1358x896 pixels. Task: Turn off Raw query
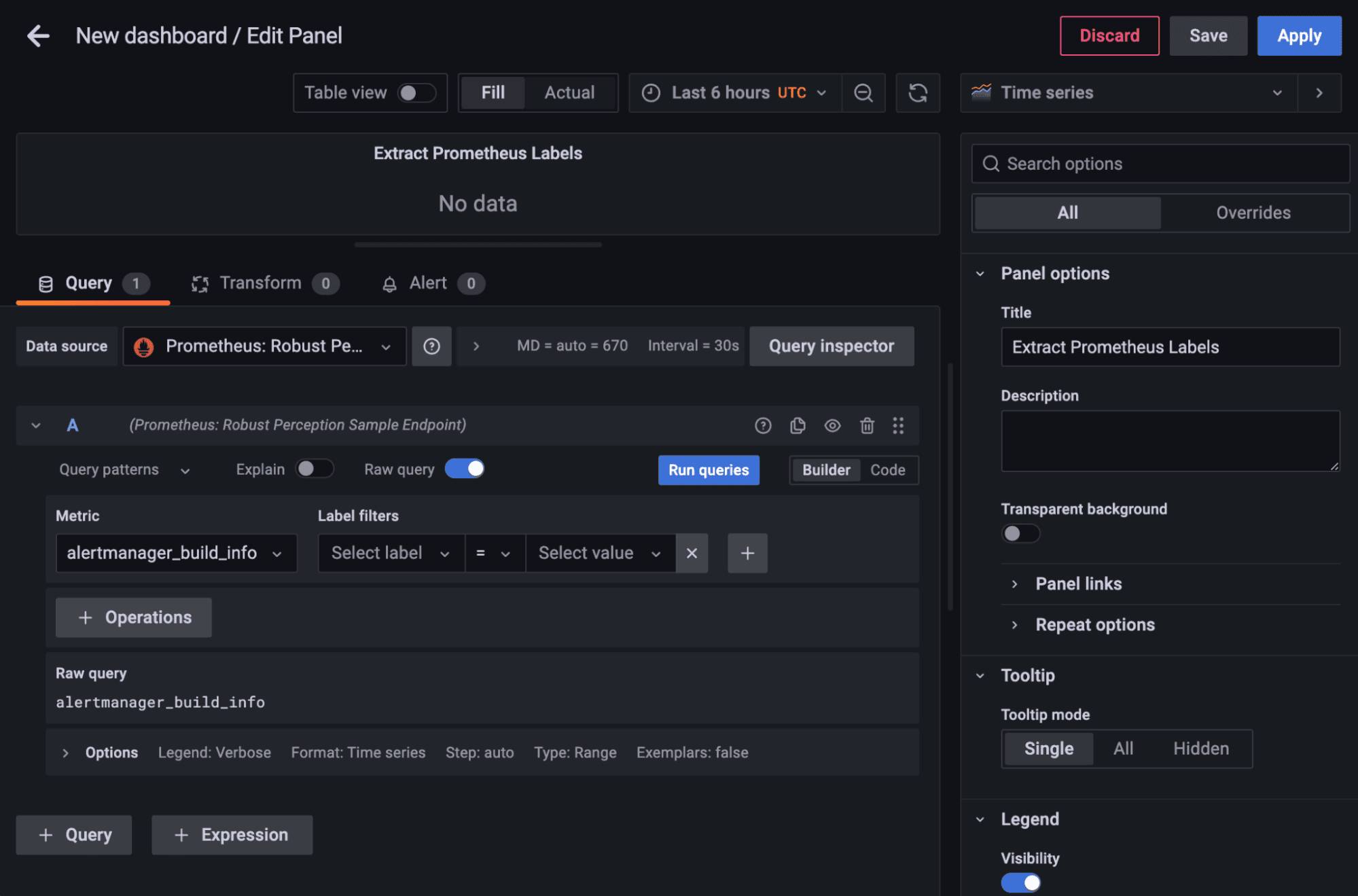click(x=465, y=469)
